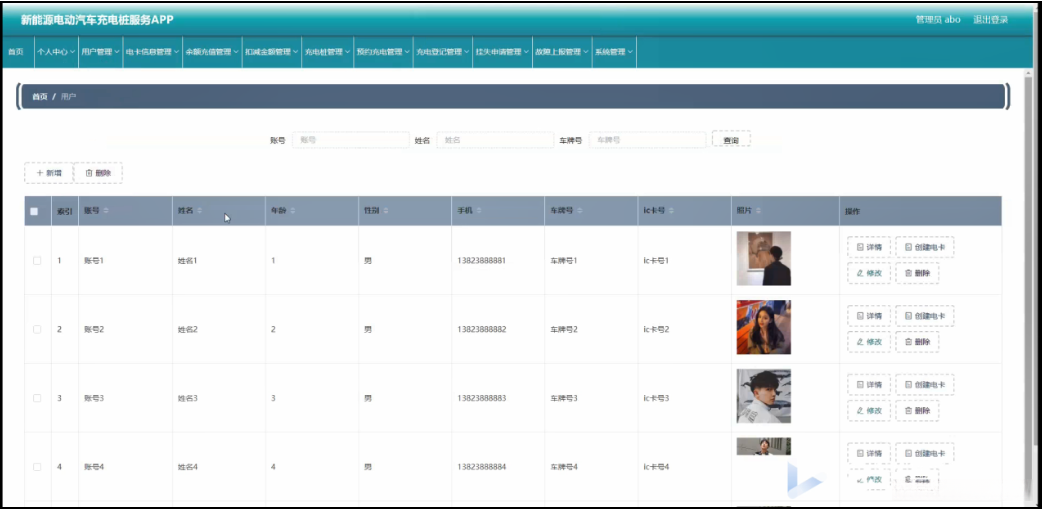1046x510 pixels.
Task: Select the row checkbox for 账号2
Action: pyautogui.click(x=37, y=329)
